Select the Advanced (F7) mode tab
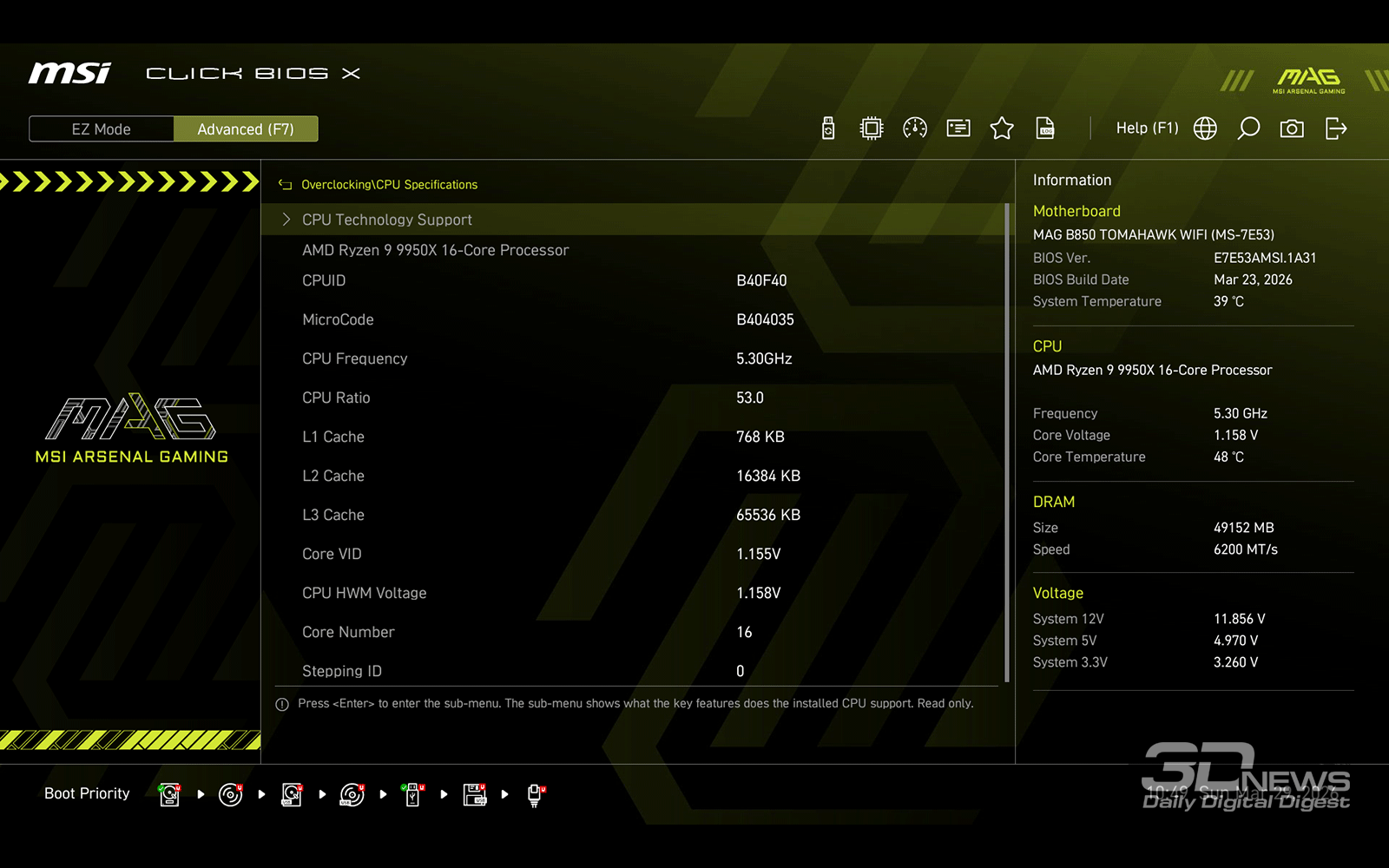Image resolution: width=1389 pixels, height=868 pixels. (246, 129)
